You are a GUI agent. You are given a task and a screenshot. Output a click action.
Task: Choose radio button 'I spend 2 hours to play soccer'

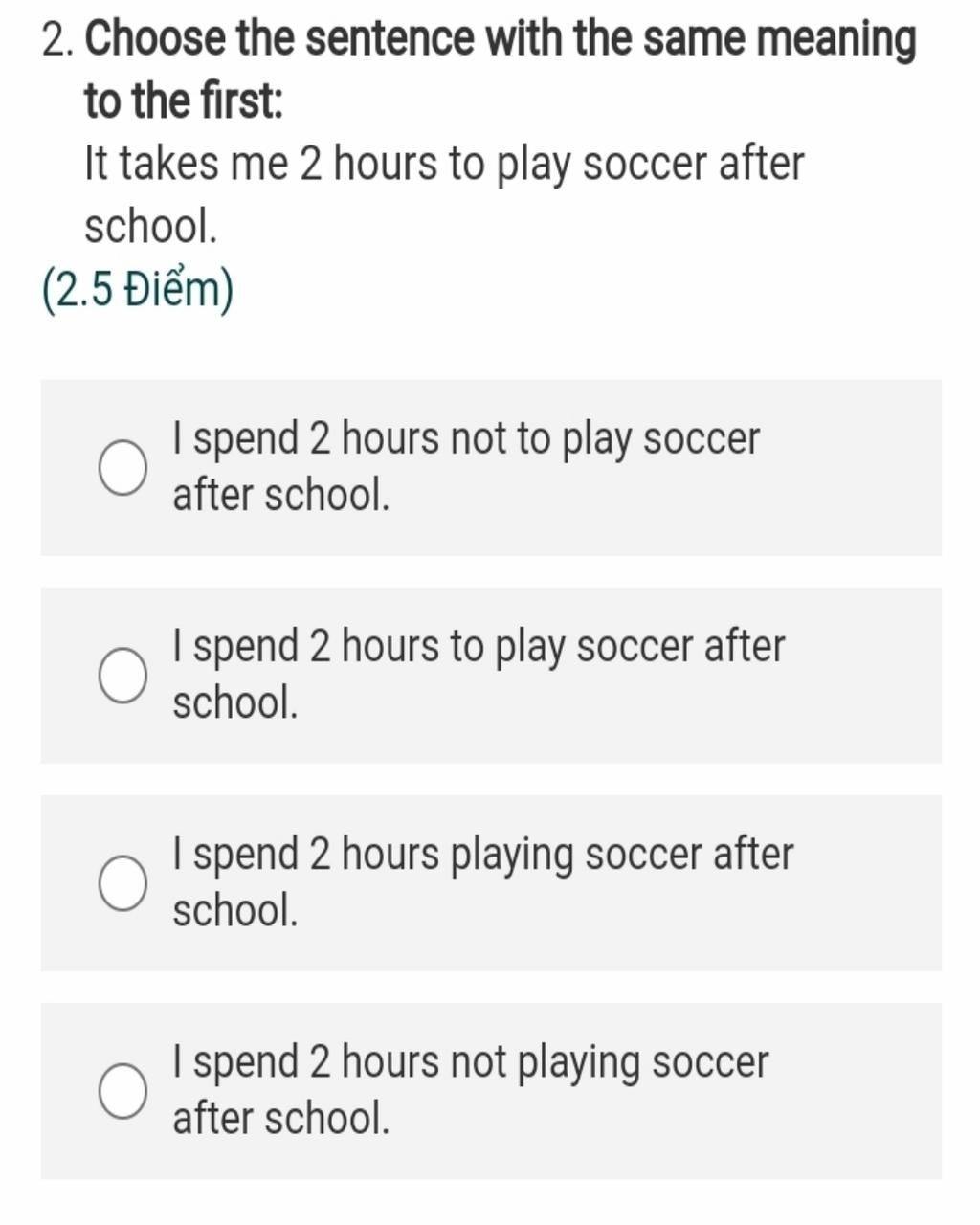pyautogui.click(x=122, y=676)
